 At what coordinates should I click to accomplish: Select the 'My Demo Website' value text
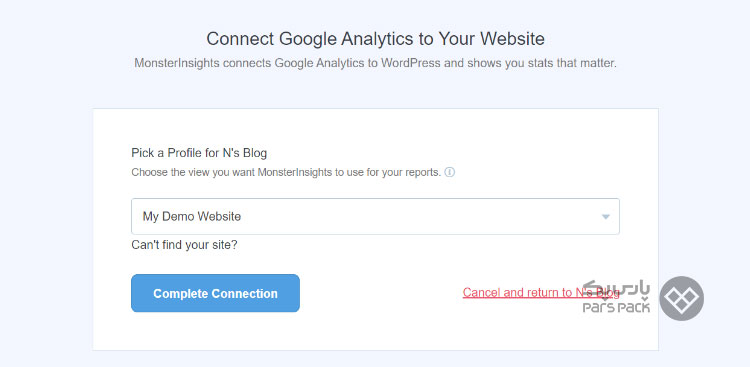coord(192,216)
